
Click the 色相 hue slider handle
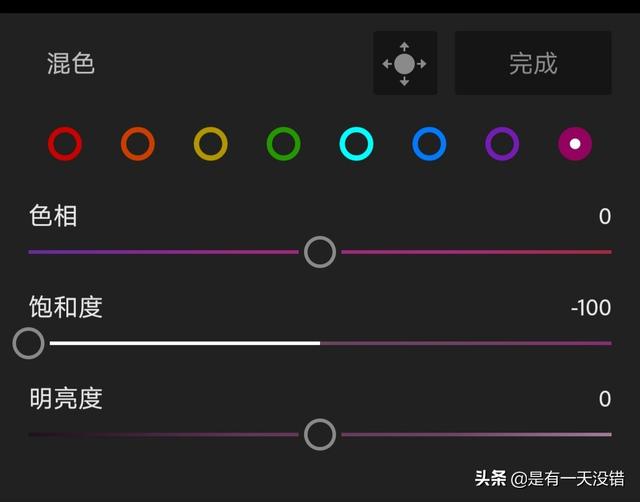pos(320,252)
